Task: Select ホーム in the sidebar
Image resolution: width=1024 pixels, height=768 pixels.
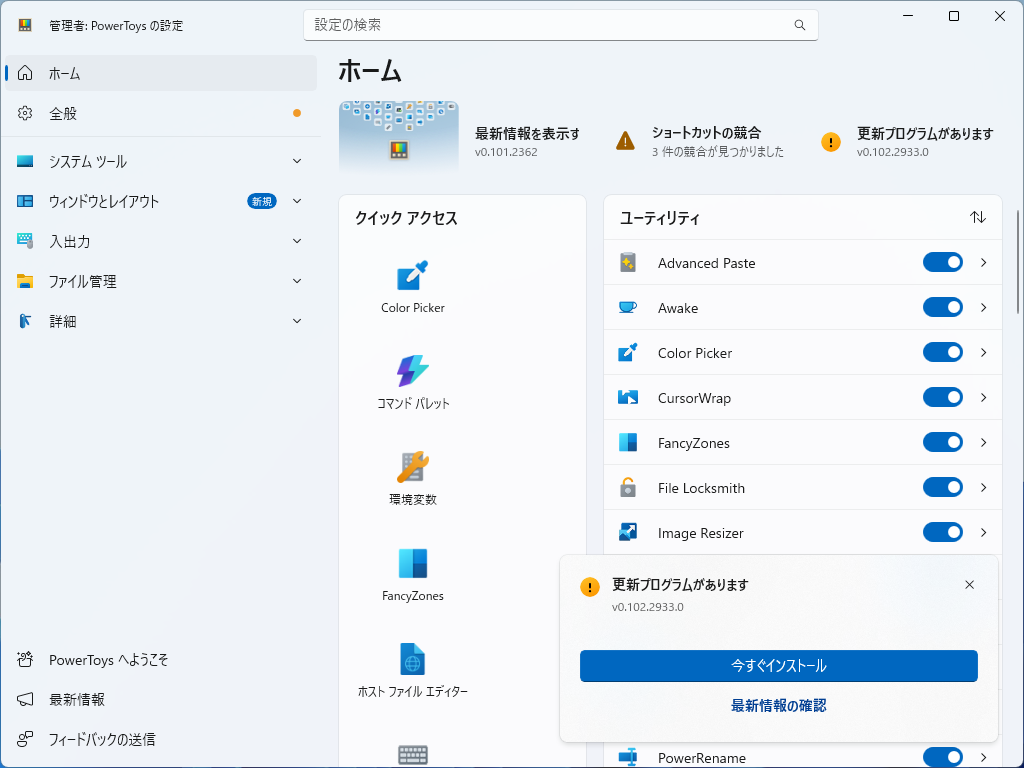Action: [x=161, y=73]
